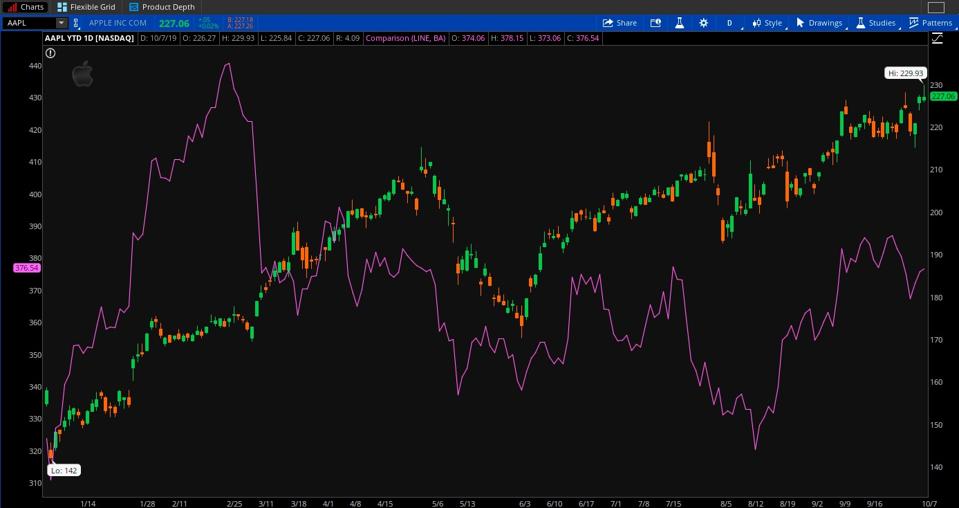Click the window maximize rectangle icon at top right
Screen dimensions: 959x508
tap(936, 7)
